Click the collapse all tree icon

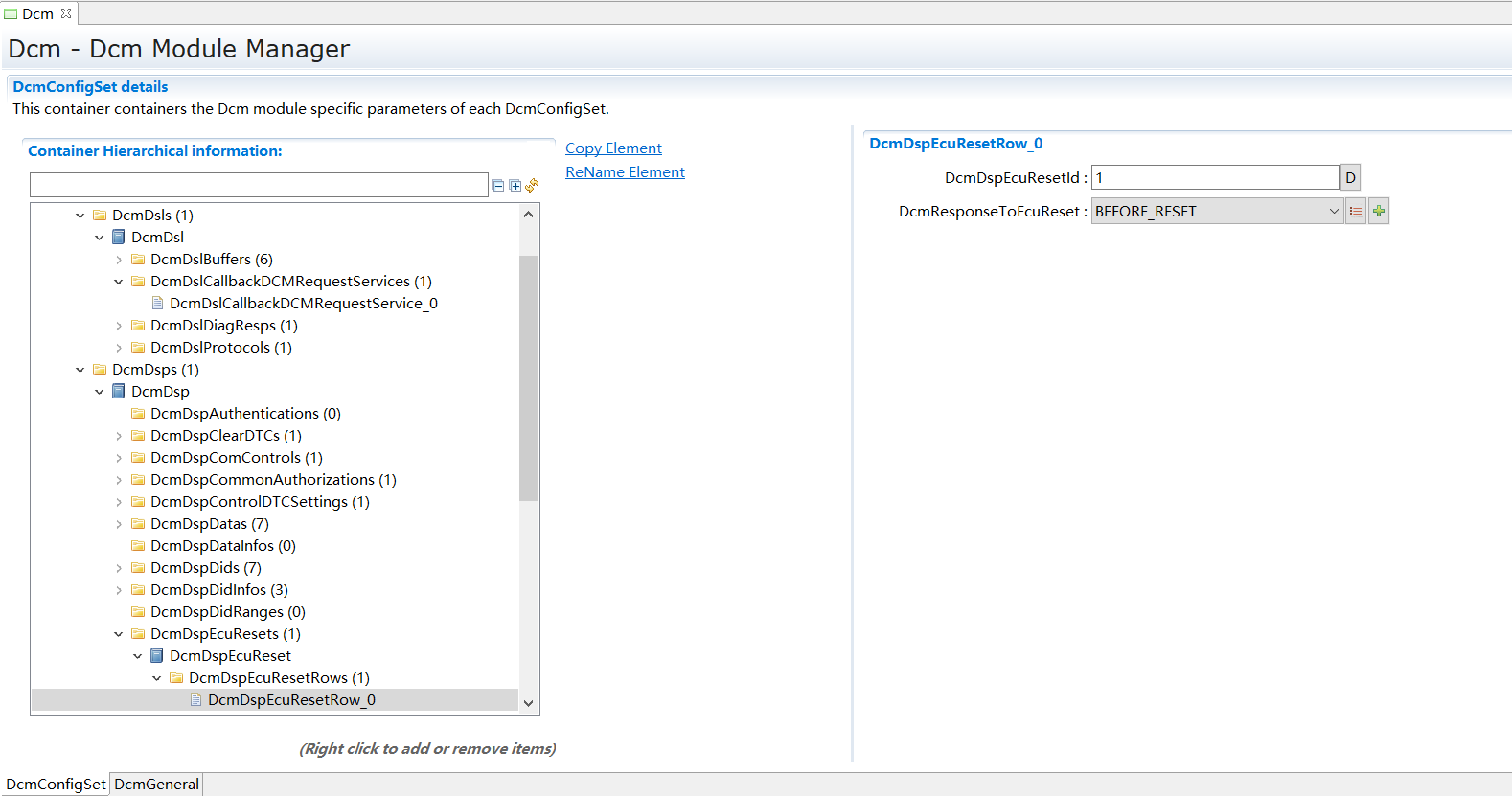(498, 186)
